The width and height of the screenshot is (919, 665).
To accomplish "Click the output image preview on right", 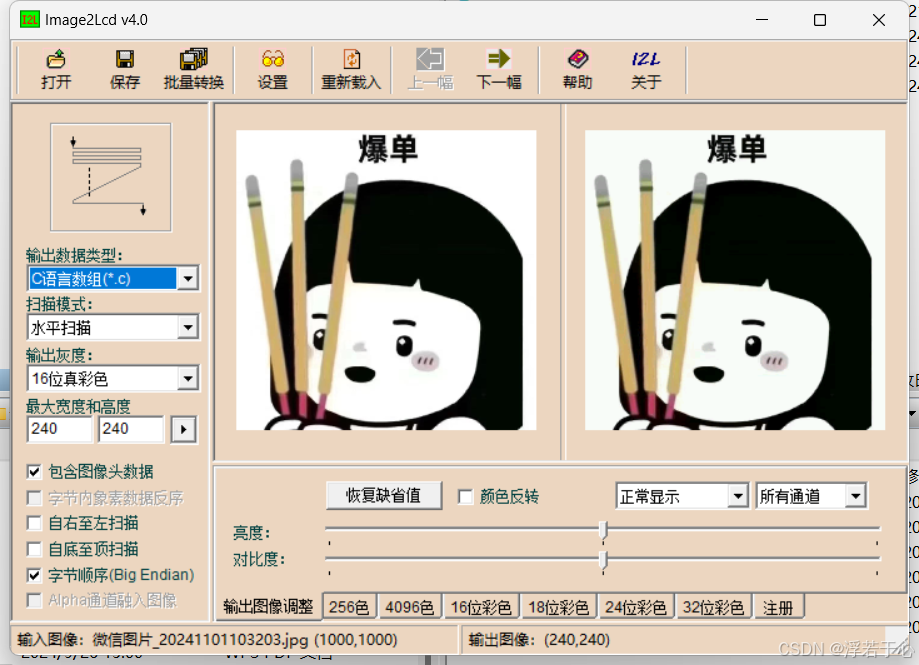I will tap(735, 280).
